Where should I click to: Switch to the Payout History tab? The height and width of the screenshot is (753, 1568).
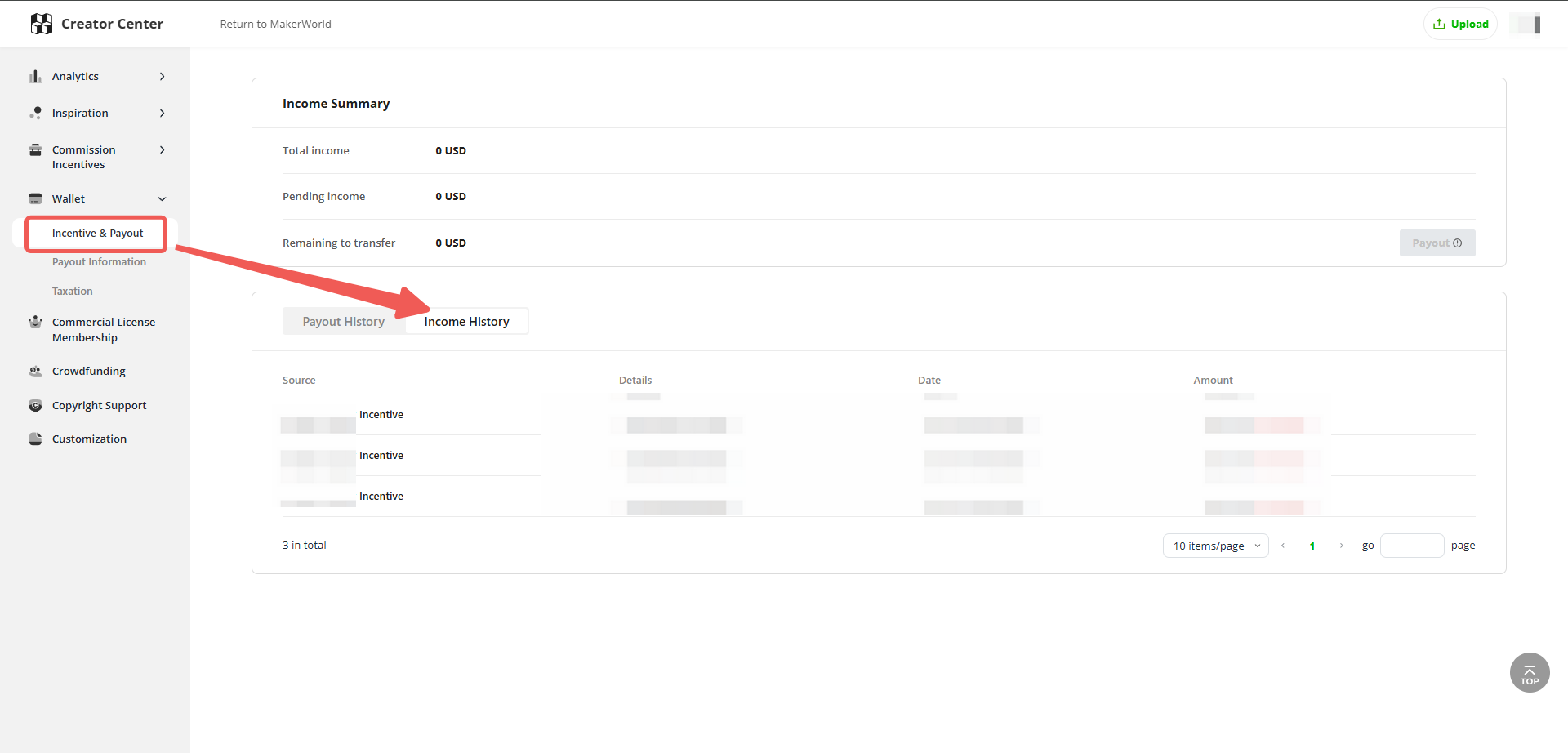click(344, 321)
